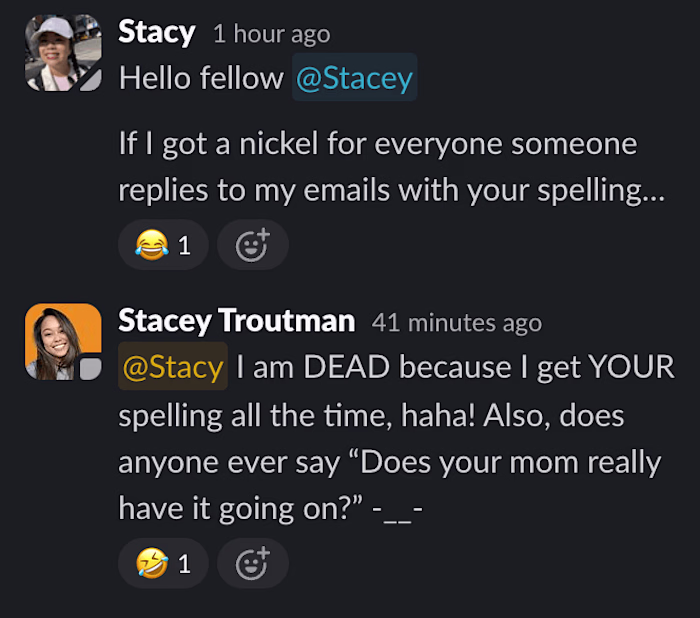Screen dimensions: 700x618
Task: Open the Stacey Troutman sender name
Action: 236,321
